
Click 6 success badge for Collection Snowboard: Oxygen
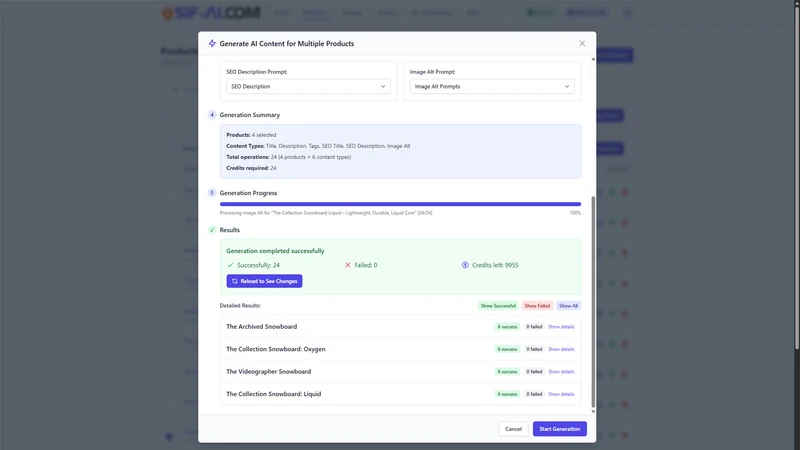point(507,349)
